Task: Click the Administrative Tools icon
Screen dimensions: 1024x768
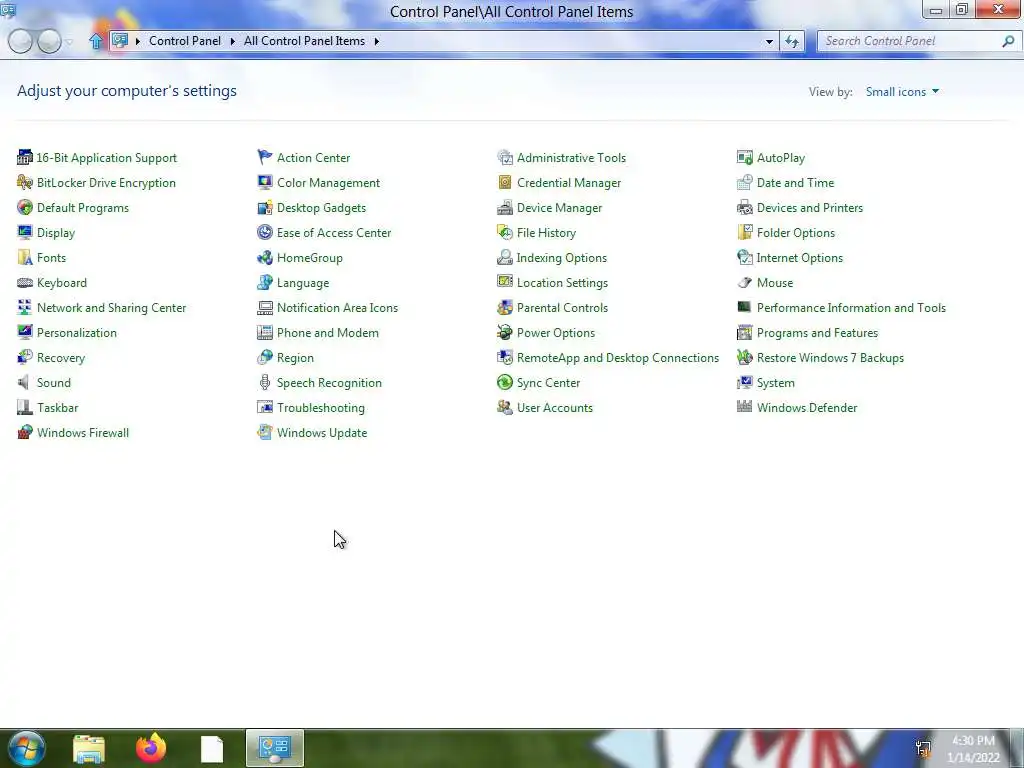Action: pos(505,157)
